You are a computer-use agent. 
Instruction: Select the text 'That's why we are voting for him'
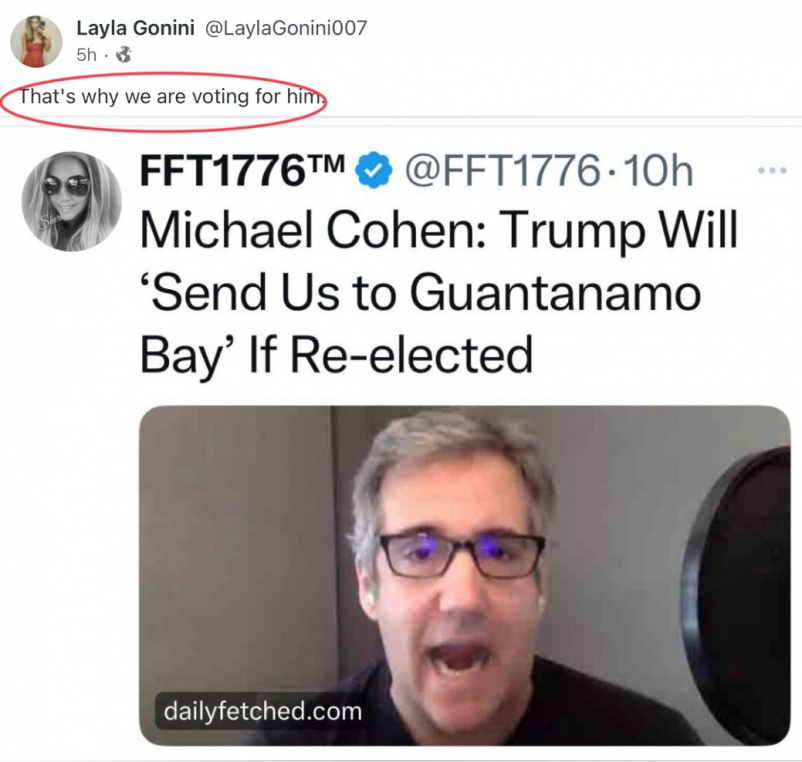[172, 96]
